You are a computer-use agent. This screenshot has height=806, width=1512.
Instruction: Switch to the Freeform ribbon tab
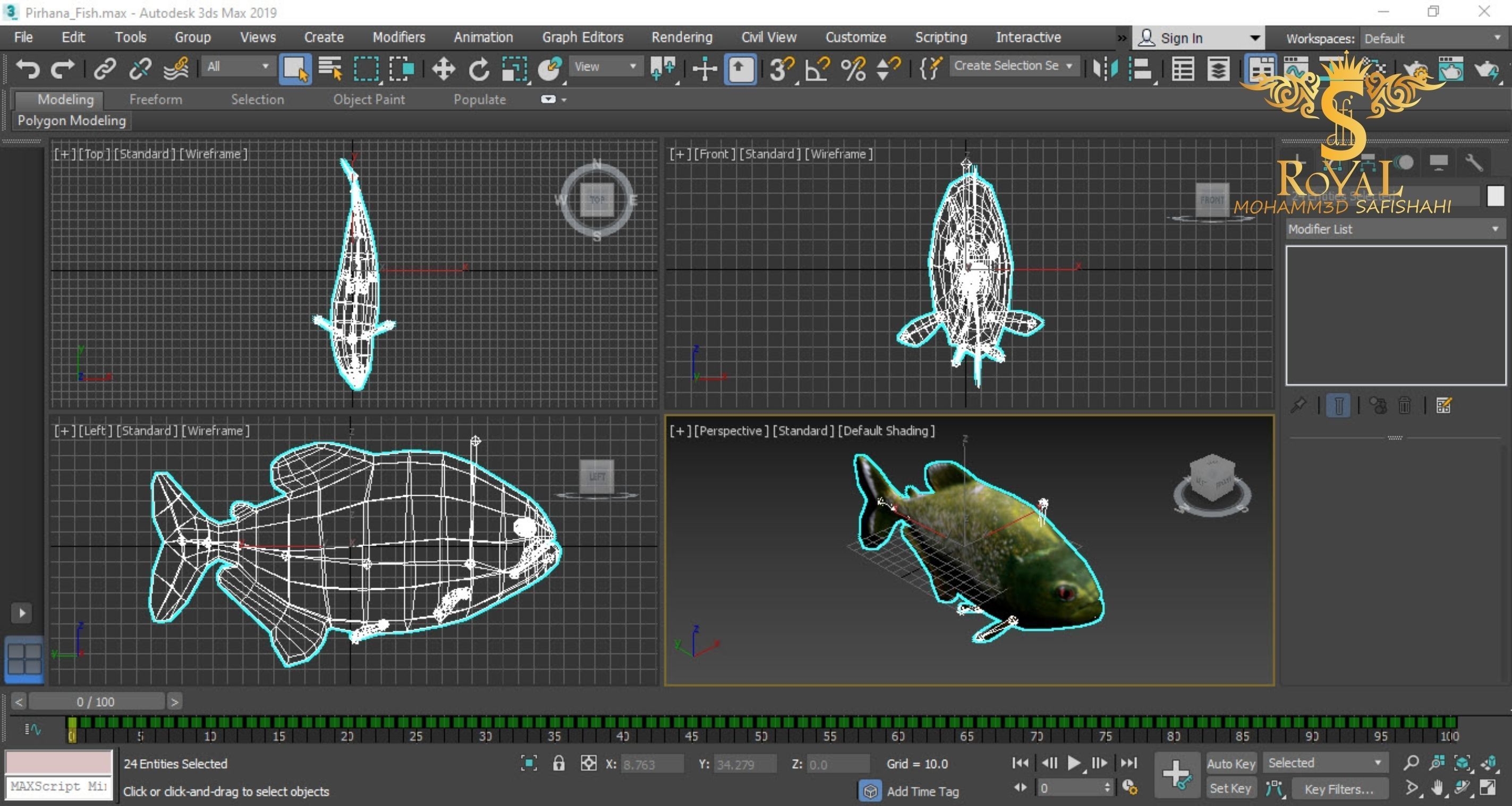pos(156,99)
